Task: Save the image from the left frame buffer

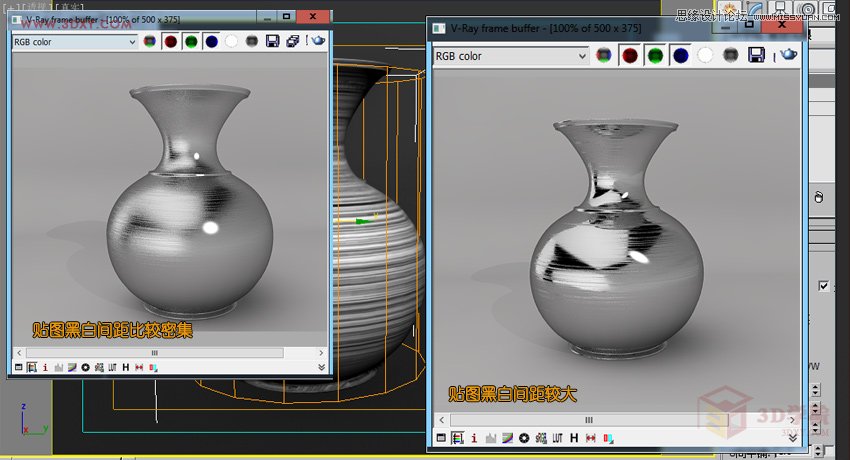Action: pos(272,41)
